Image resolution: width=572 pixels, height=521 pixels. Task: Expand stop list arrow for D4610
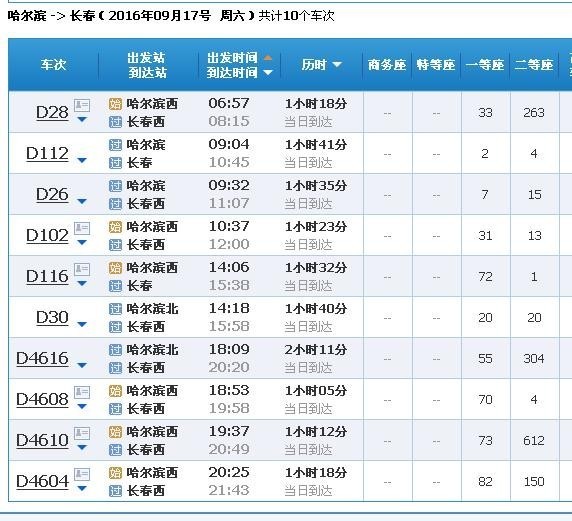pos(82,447)
